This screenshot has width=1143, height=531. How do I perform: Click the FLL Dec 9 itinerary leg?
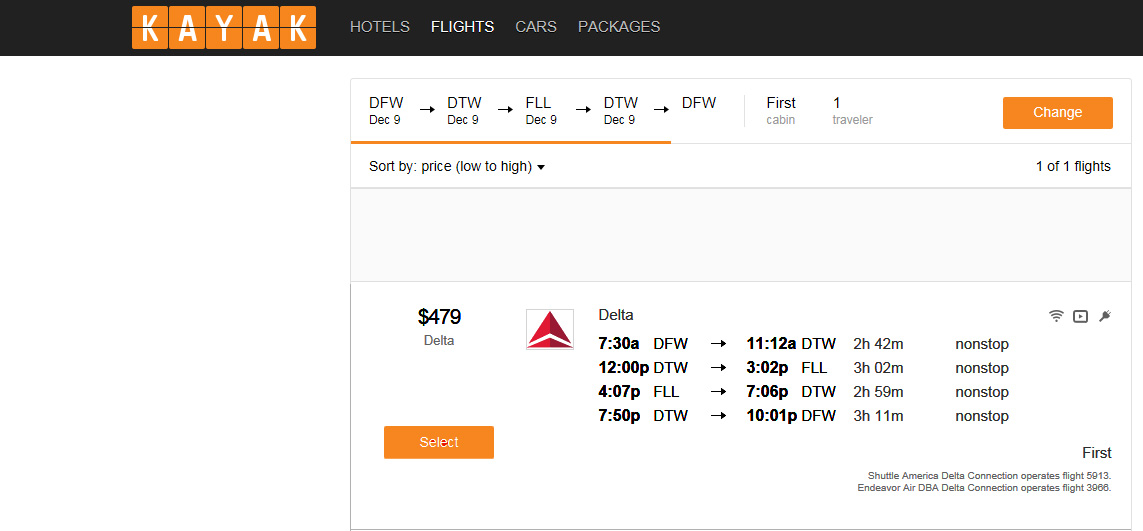click(541, 110)
